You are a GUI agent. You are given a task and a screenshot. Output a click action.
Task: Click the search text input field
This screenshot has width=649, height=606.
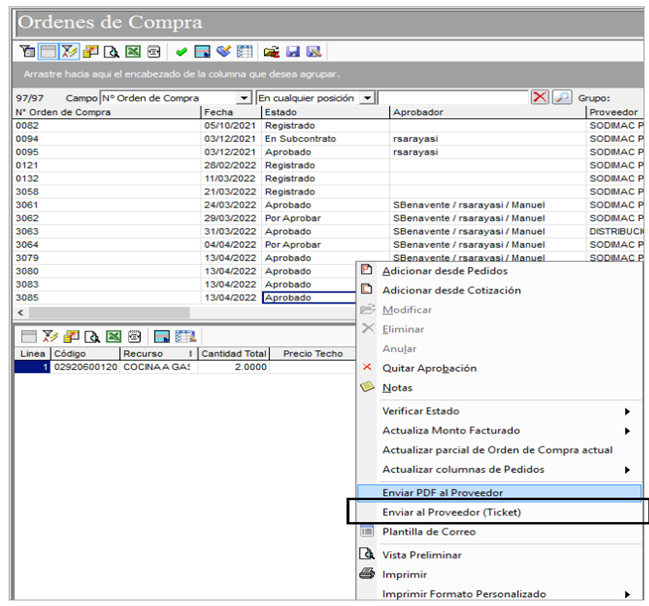coord(453,98)
